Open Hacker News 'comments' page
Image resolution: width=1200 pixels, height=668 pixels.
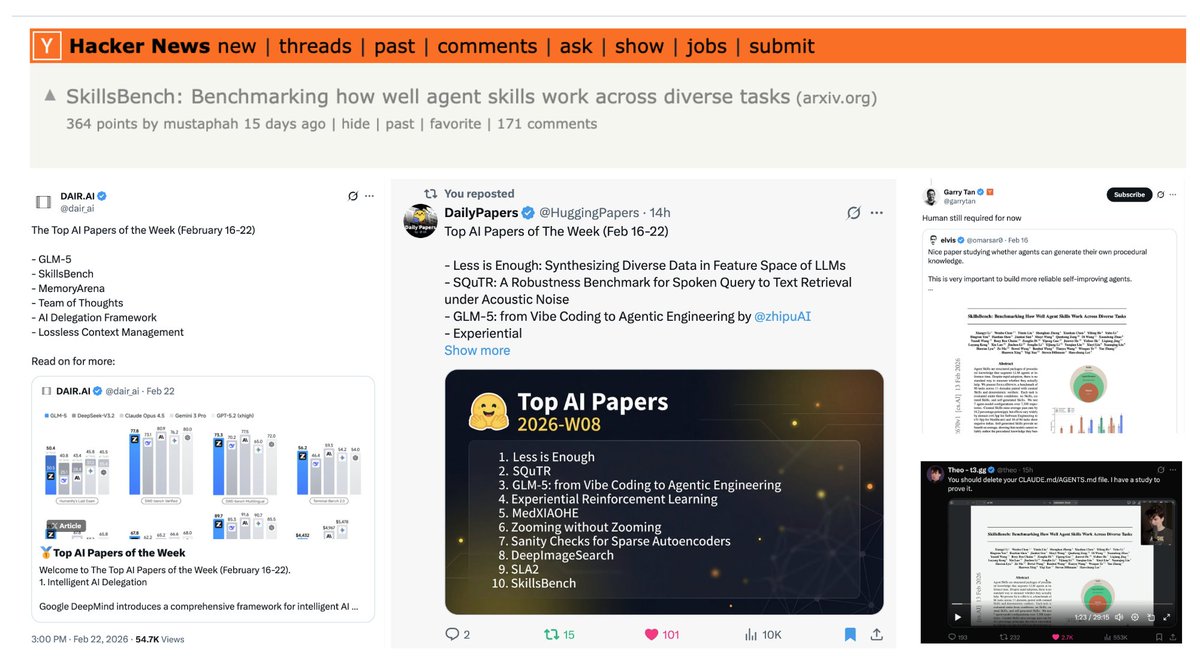pyautogui.click(x=487, y=46)
